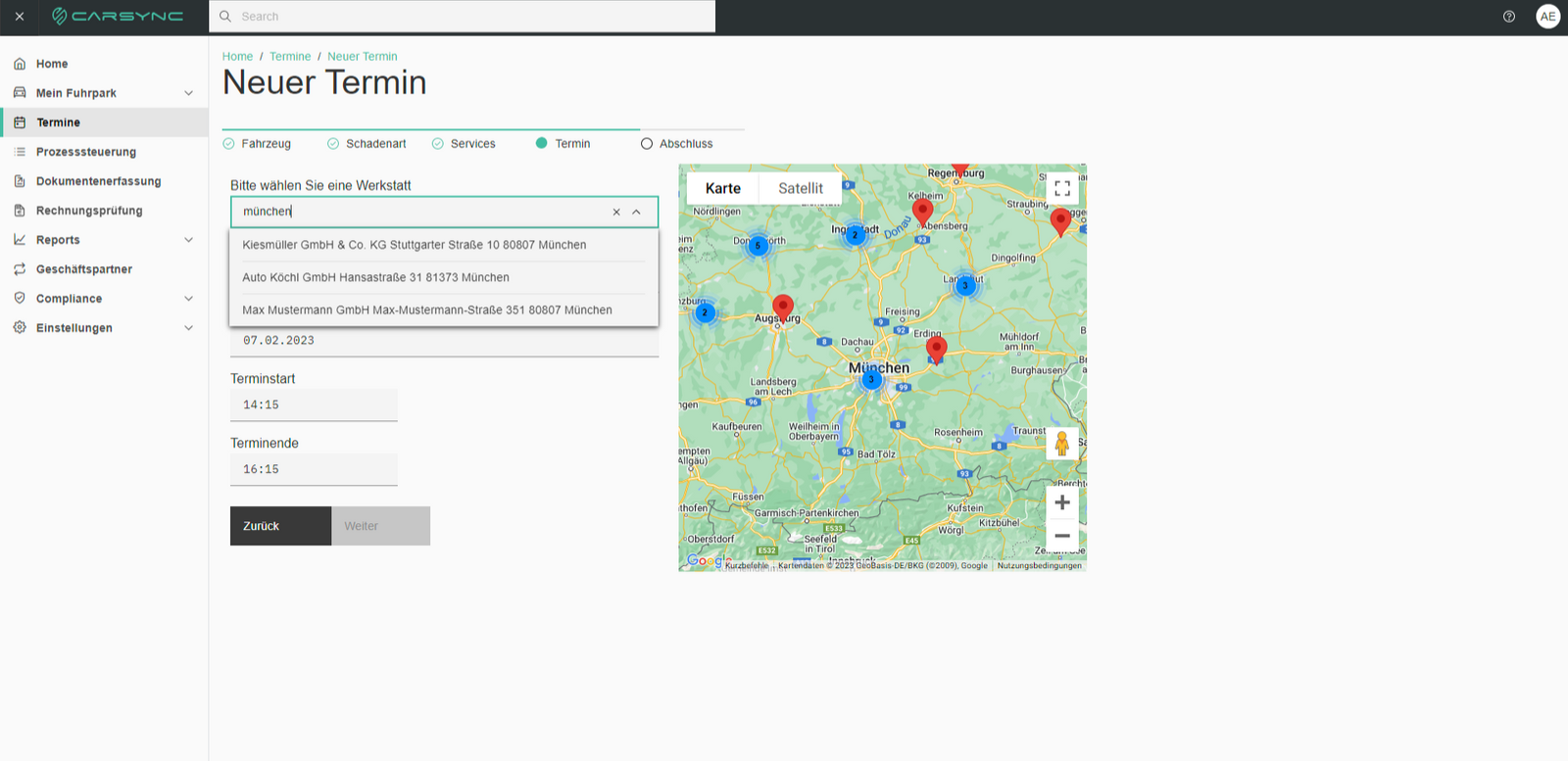Collapse the Werkstatt dropdown arrow
The width and height of the screenshot is (1568, 761).
coord(636,212)
